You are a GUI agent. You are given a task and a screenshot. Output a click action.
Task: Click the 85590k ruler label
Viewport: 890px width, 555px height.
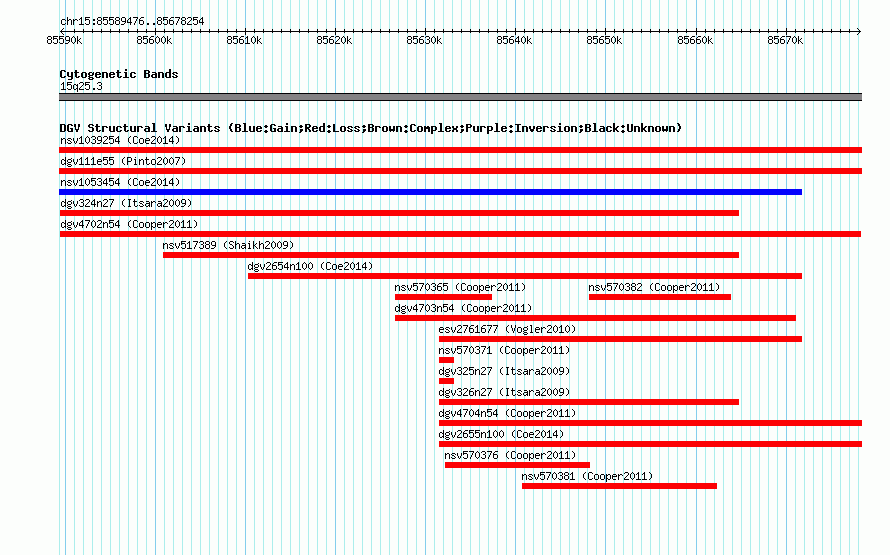click(64, 40)
